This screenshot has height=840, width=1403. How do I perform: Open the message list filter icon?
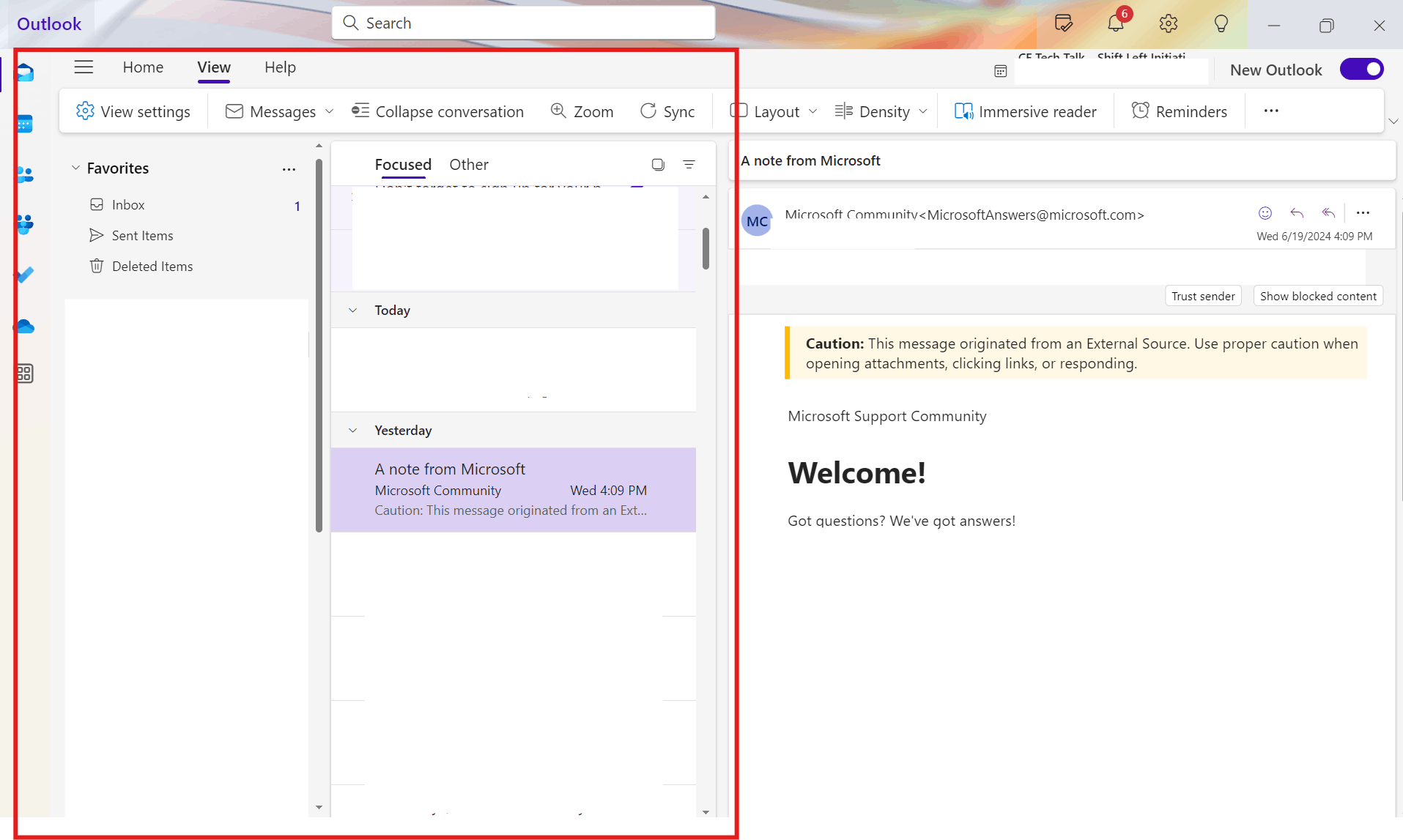[689, 165]
